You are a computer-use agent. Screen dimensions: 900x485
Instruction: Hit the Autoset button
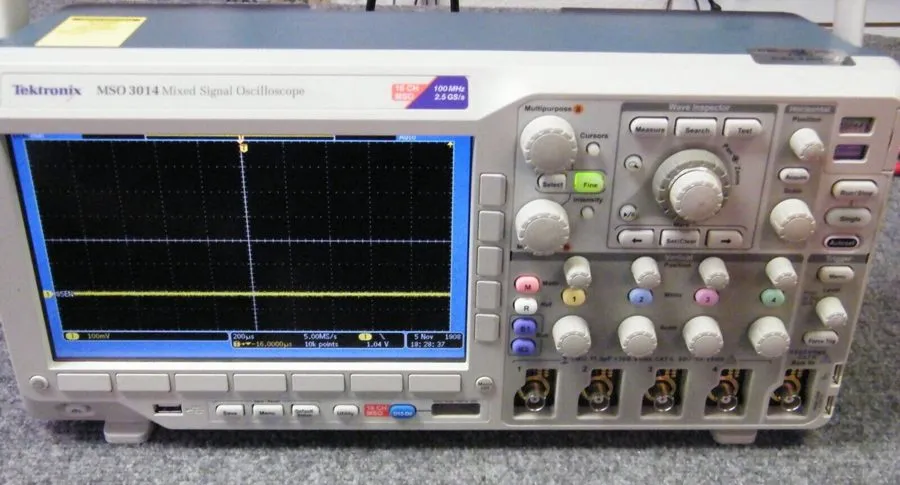(x=841, y=242)
